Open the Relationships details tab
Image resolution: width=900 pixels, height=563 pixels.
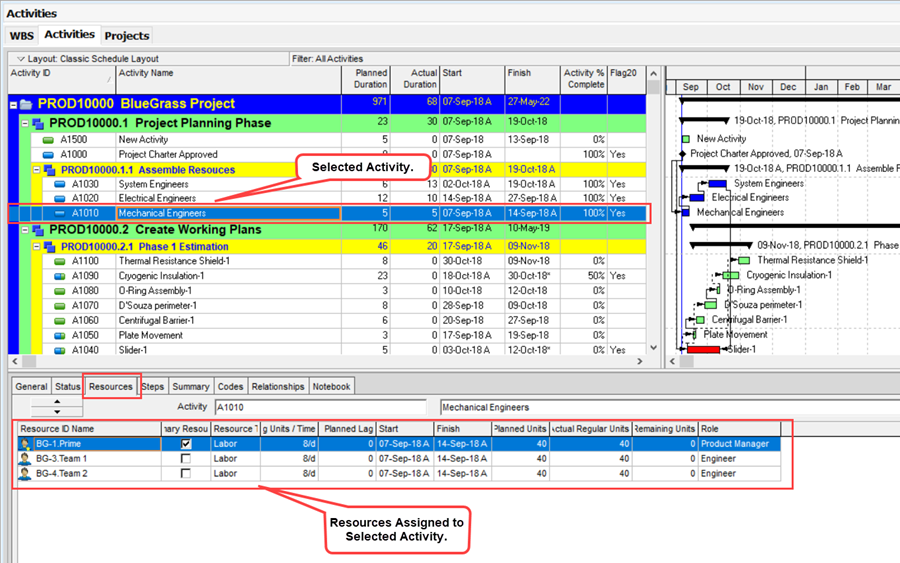point(278,387)
